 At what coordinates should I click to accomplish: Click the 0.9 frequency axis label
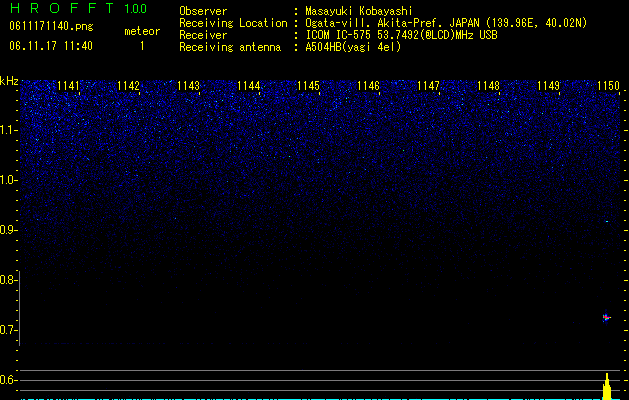pyautogui.click(x=9, y=230)
